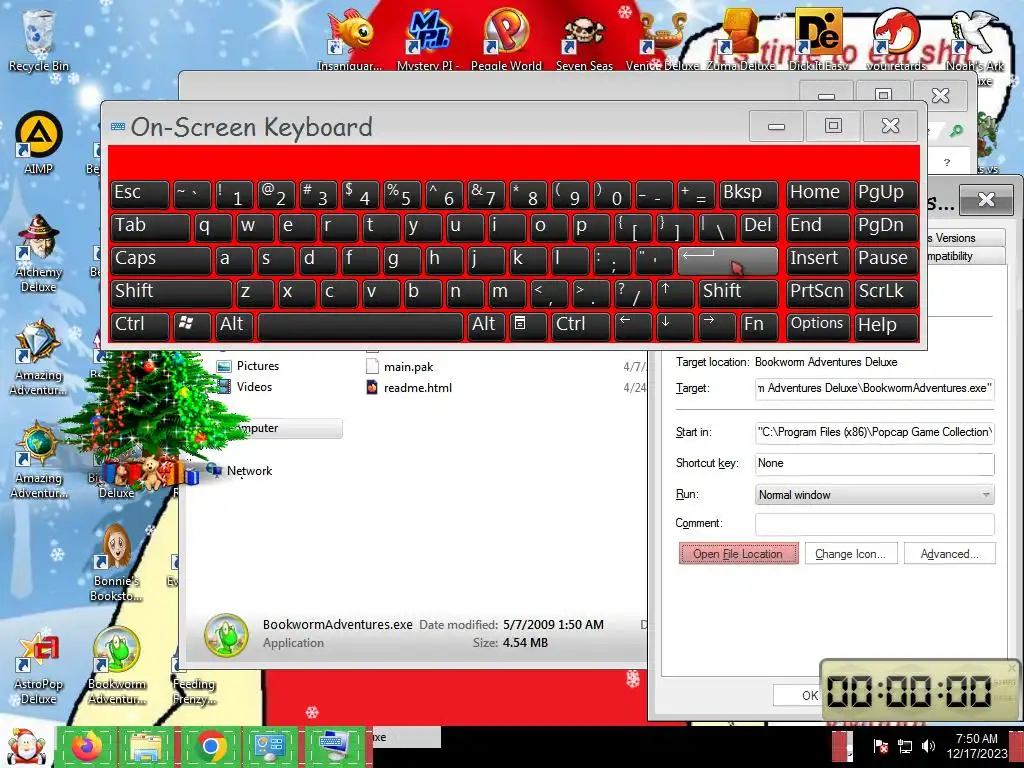Image resolution: width=1024 pixels, height=768 pixels.
Task: Click the Help key on keyboard
Action: (x=886, y=325)
